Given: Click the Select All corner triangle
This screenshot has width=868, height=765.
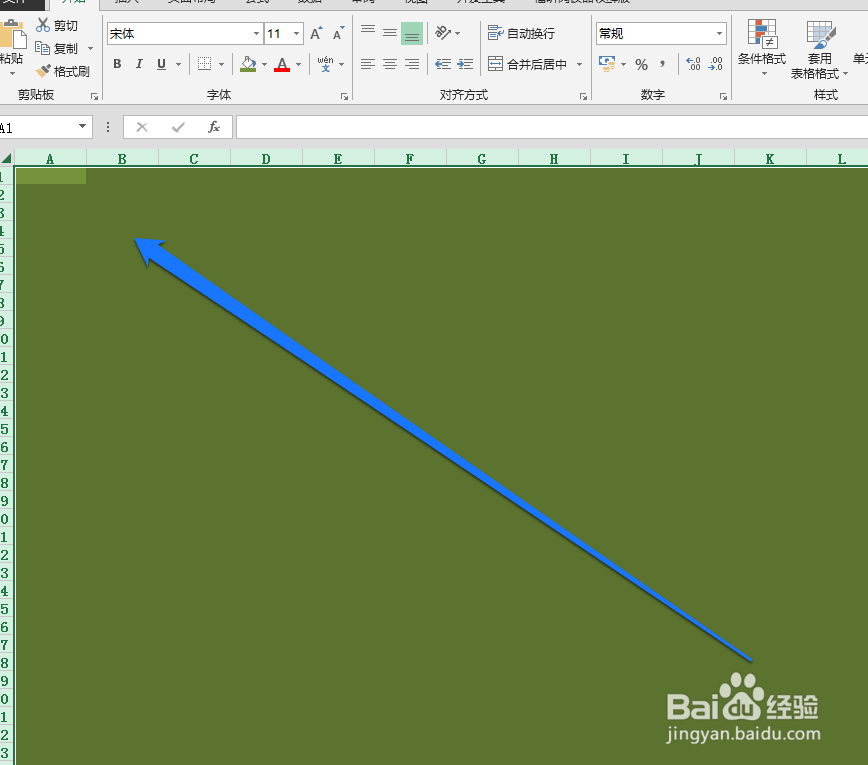Looking at the screenshot, I should 7,158.
